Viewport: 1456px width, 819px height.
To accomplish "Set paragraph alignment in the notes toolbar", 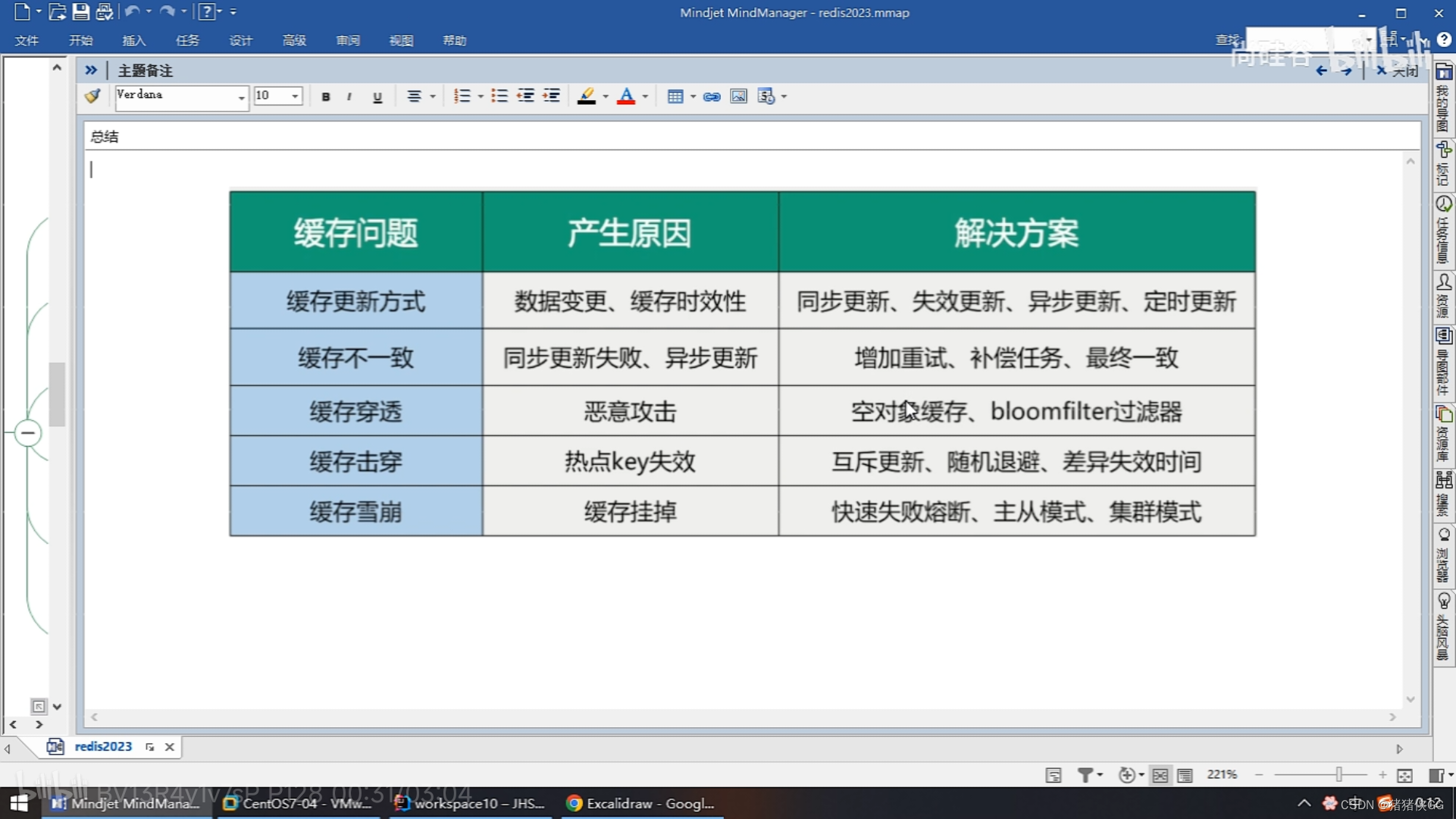I will (414, 96).
